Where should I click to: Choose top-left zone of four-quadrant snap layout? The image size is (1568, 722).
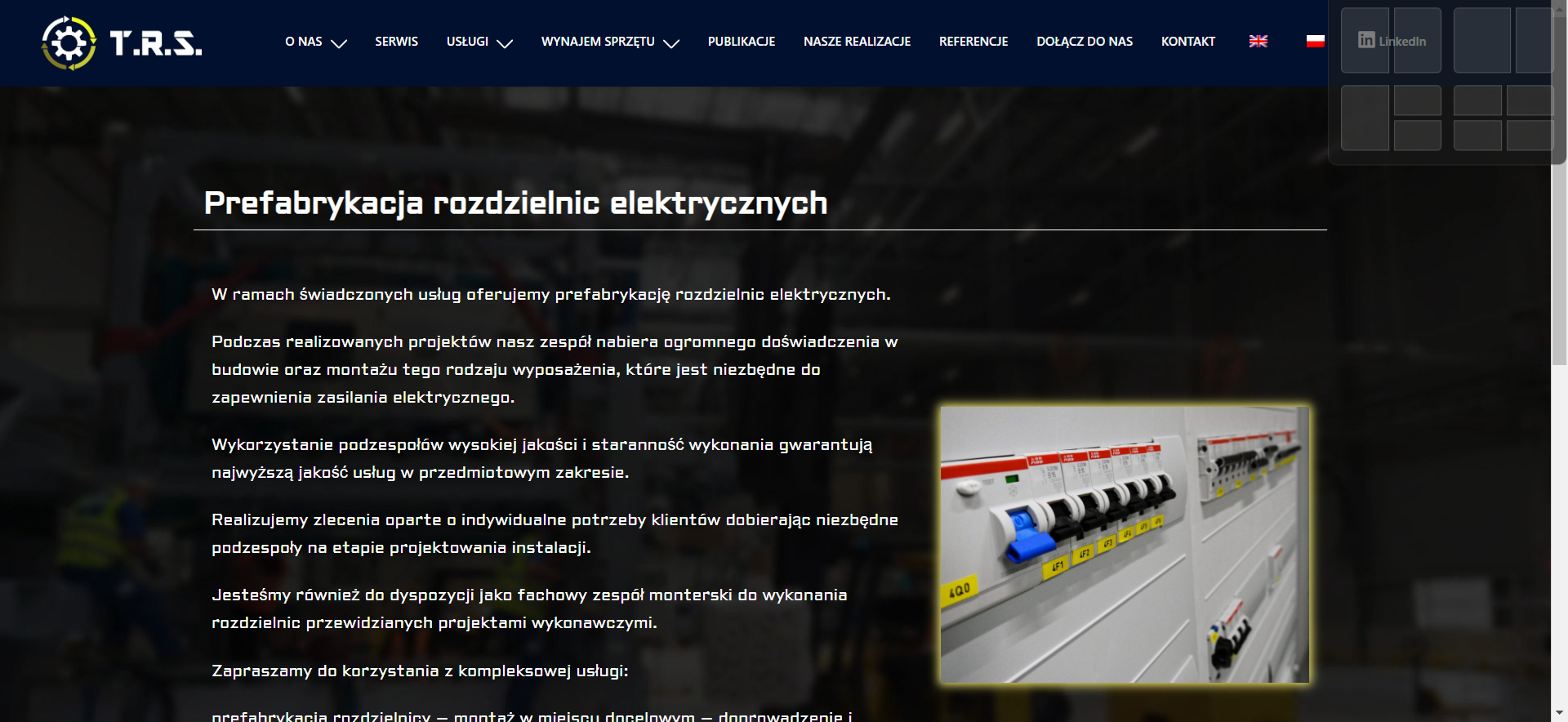click(1477, 100)
